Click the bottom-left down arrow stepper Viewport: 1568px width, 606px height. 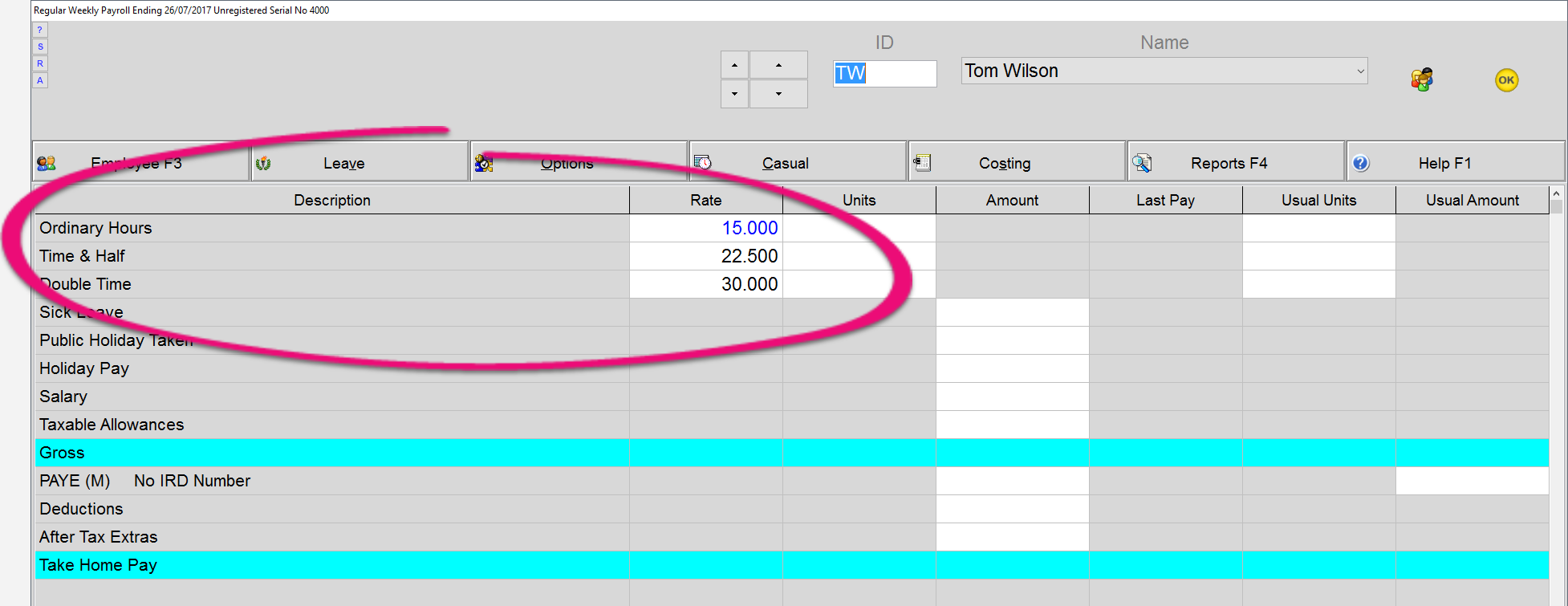coord(734,94)
